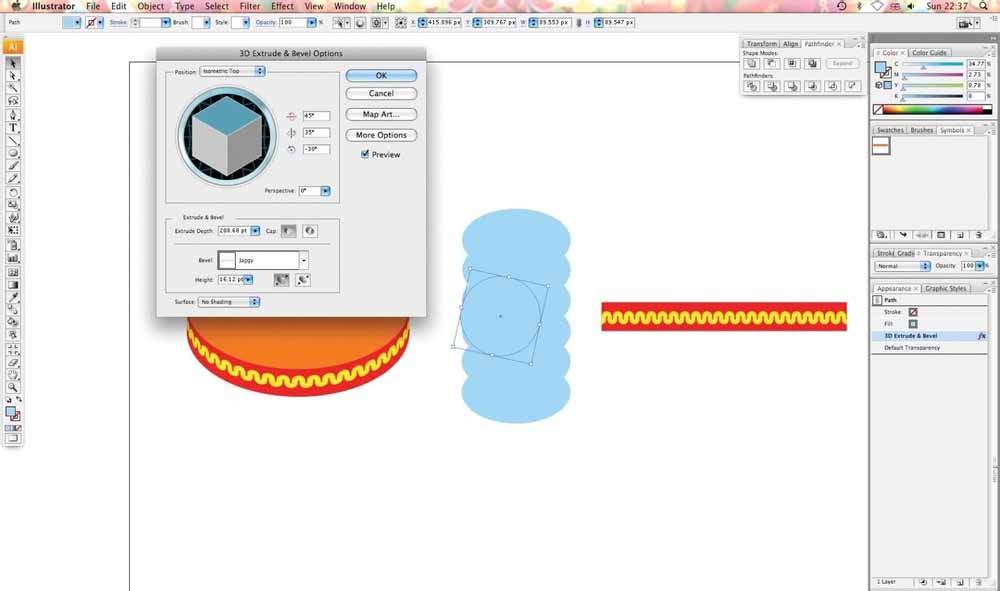Click the Map Art... button
The width and height of the screenshot is (1000, 591).
click(x=381, y=114)
